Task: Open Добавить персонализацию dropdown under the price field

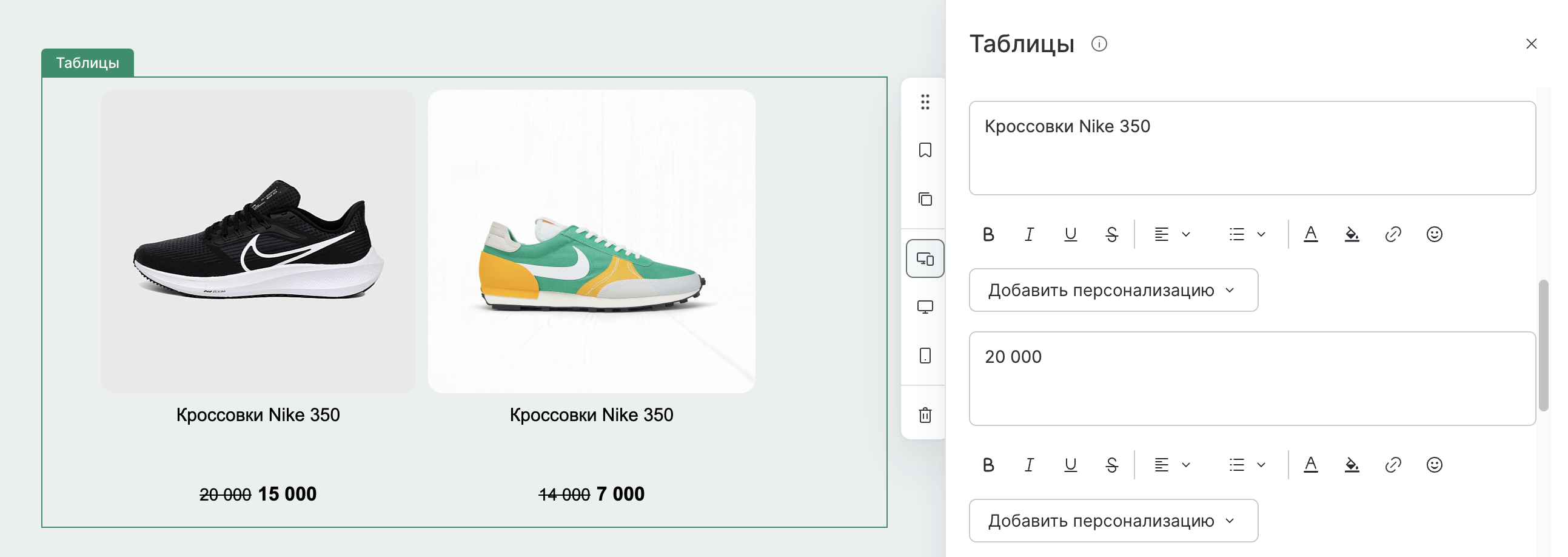Action: [1113, 521]
